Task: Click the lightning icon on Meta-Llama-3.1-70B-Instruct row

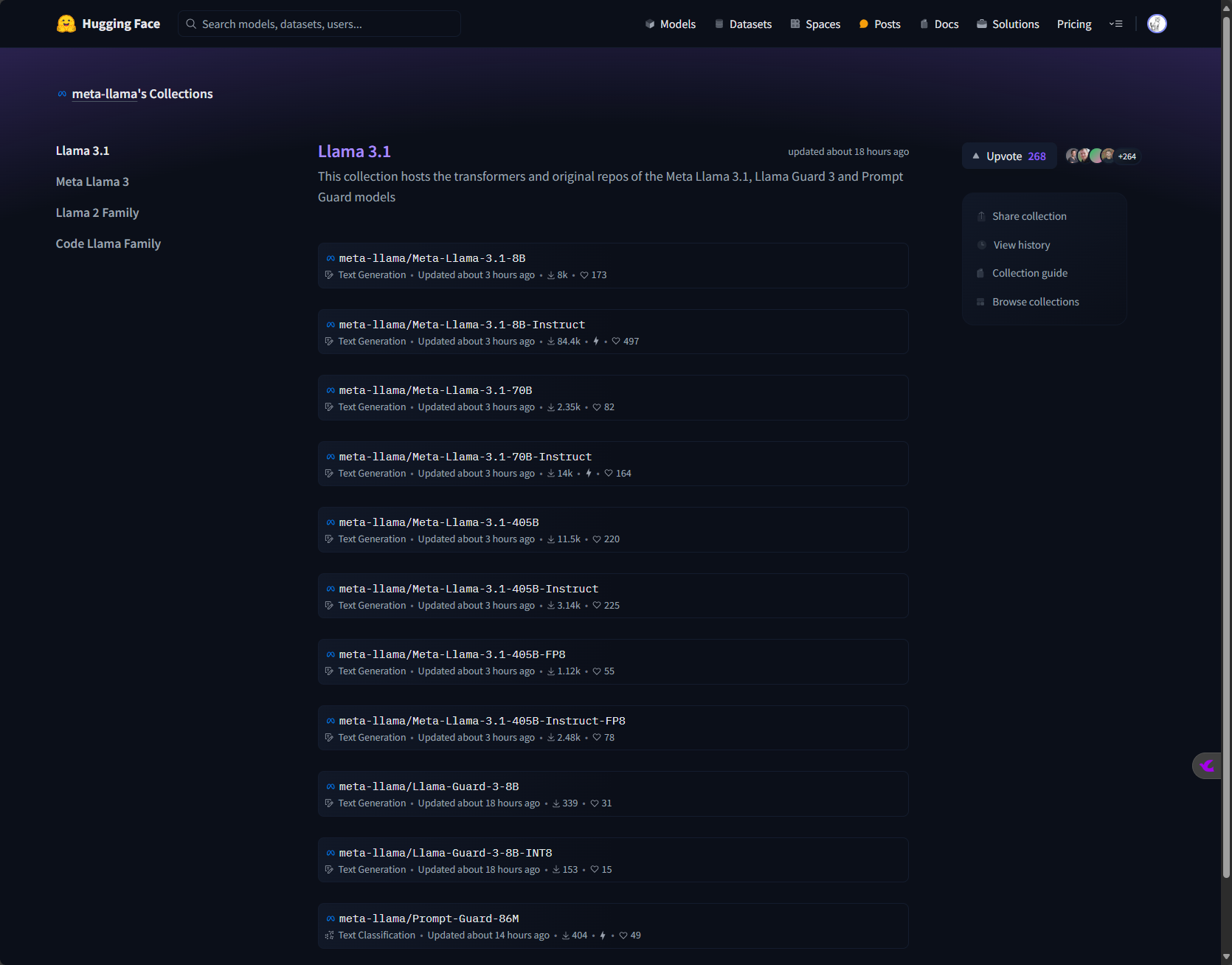Action: (589, 473)
